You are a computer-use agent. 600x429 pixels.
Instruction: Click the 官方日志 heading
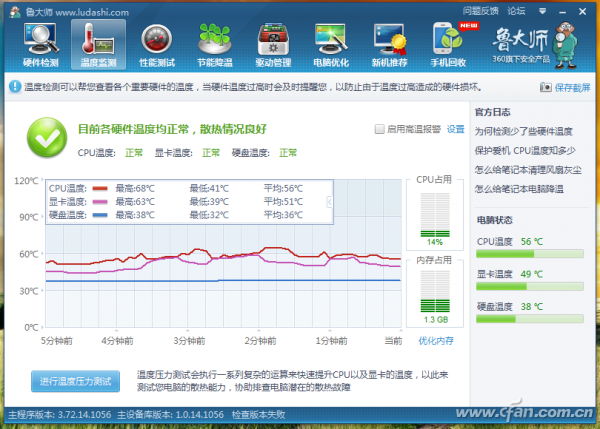coord(492,112)
